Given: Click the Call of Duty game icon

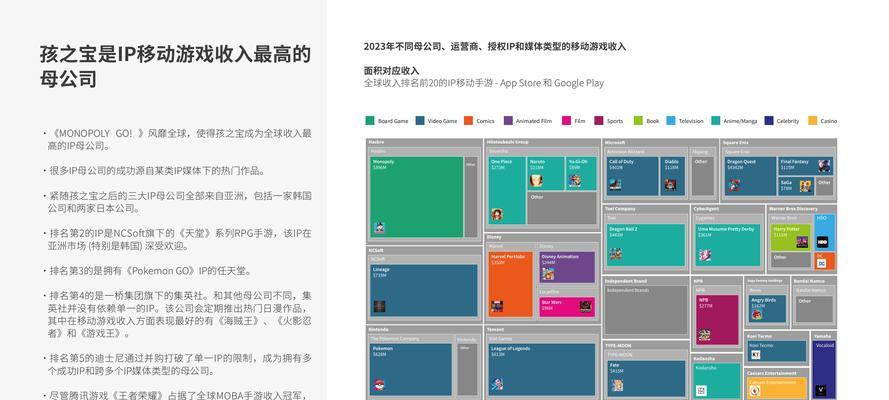Looking at the screenshot, I should 615,185.
